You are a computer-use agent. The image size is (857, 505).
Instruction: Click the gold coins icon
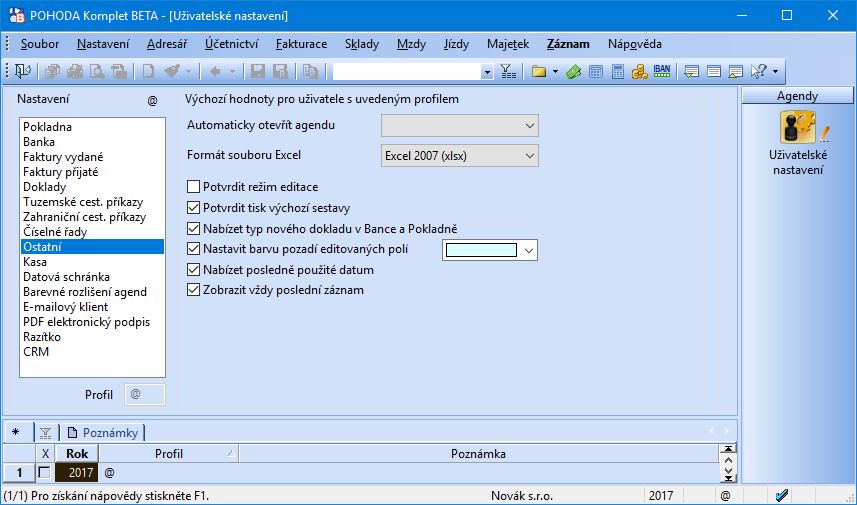639,71
